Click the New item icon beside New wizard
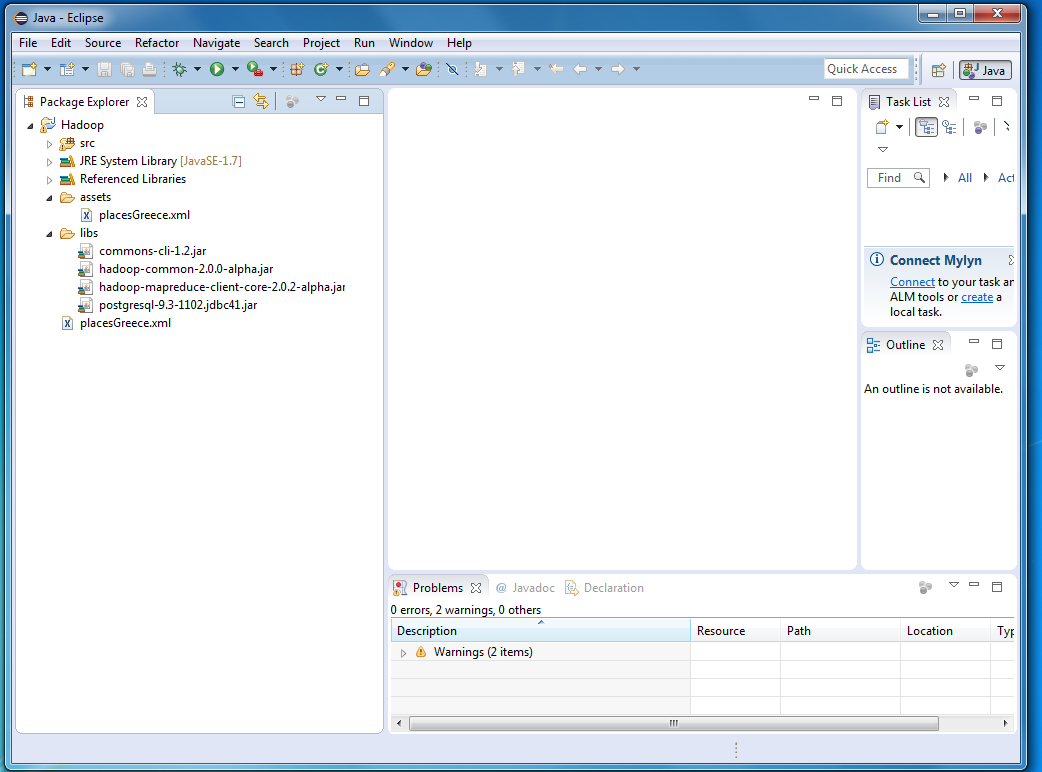The image size is (1042, 772). pyautogui.click(x=67, y=69)
